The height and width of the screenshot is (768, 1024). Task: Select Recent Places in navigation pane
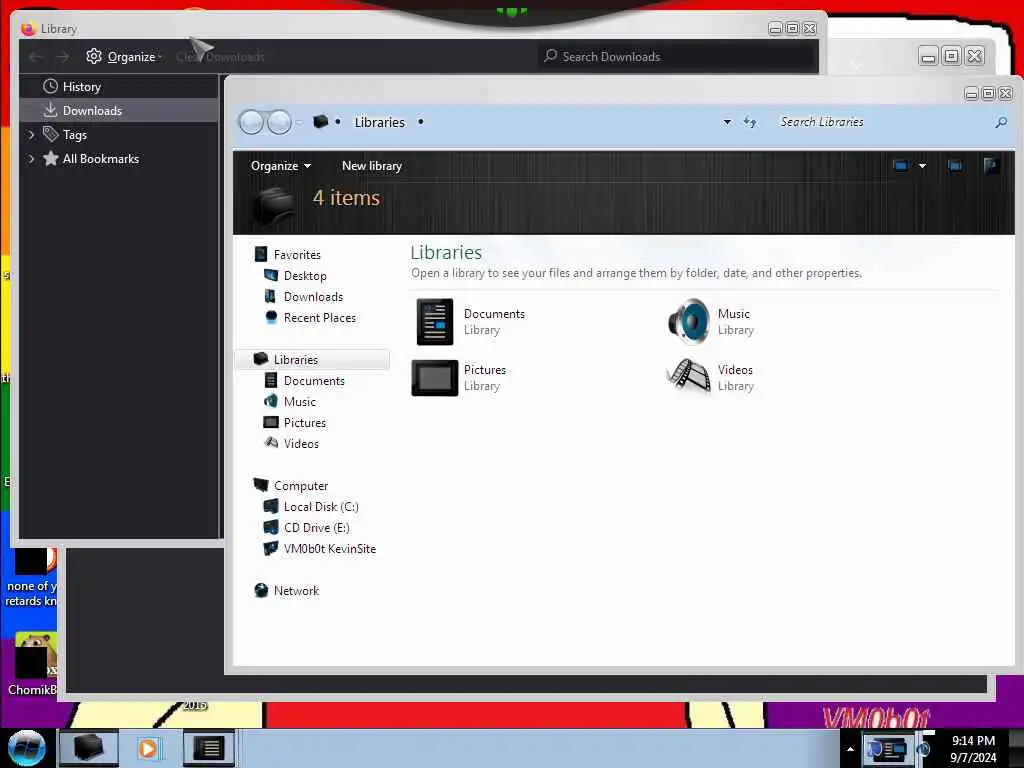[319, 317]
